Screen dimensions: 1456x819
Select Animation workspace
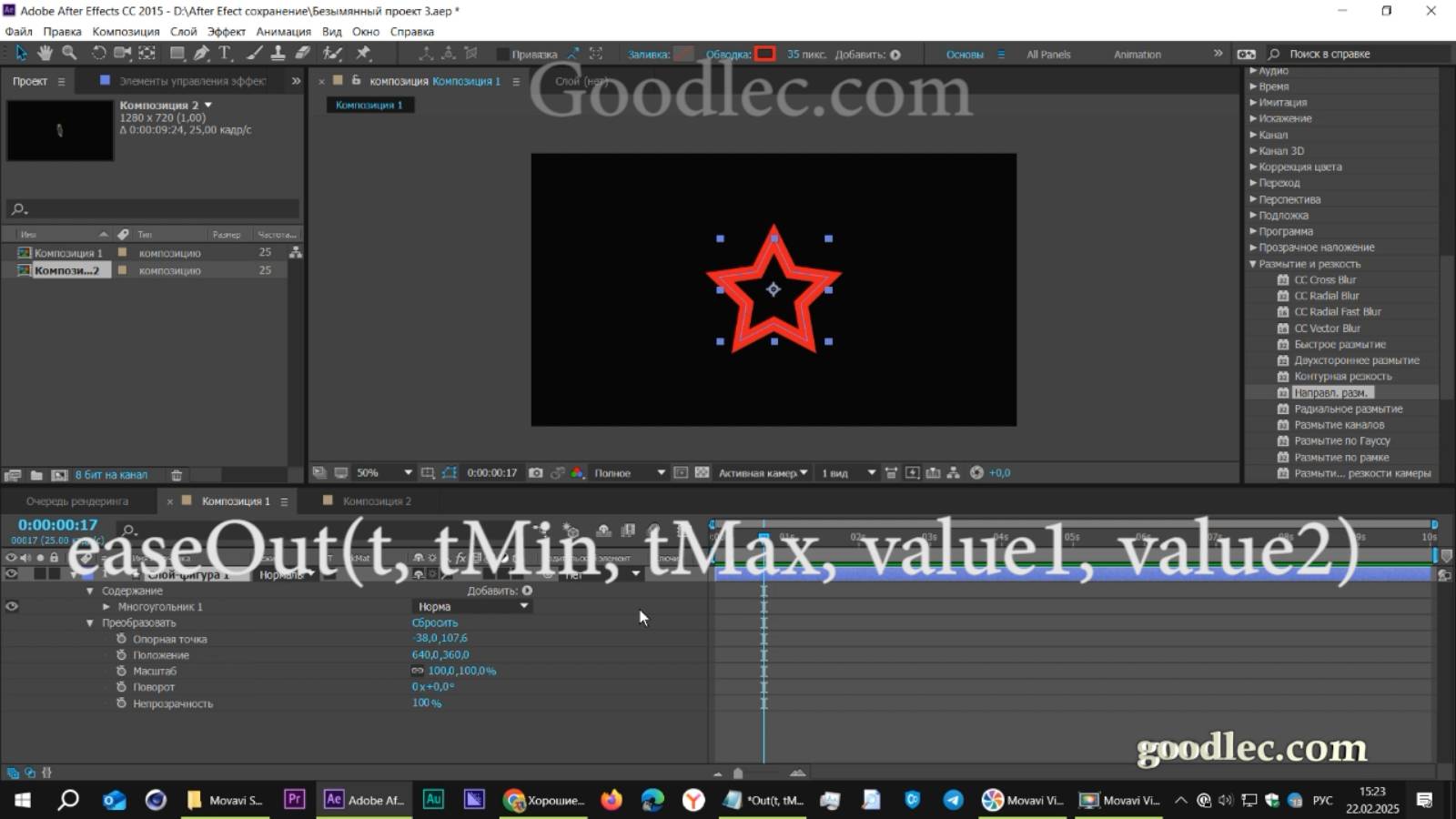tap(1137, 55)
